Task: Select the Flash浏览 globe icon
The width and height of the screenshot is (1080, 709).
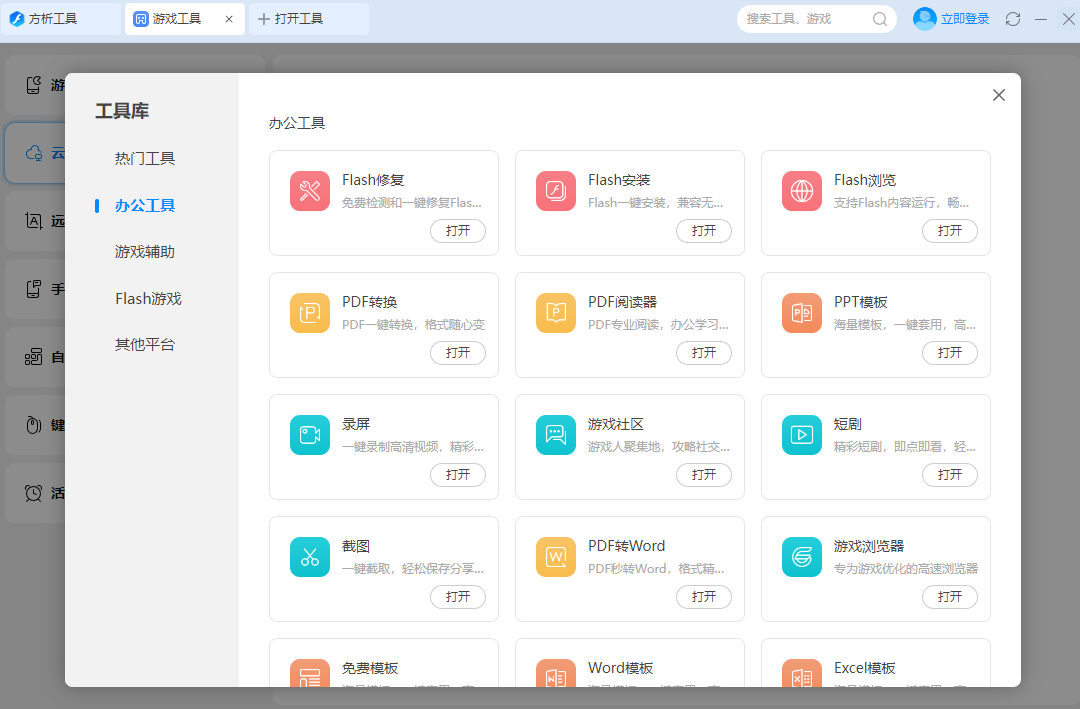Action: tap(801, 191)
